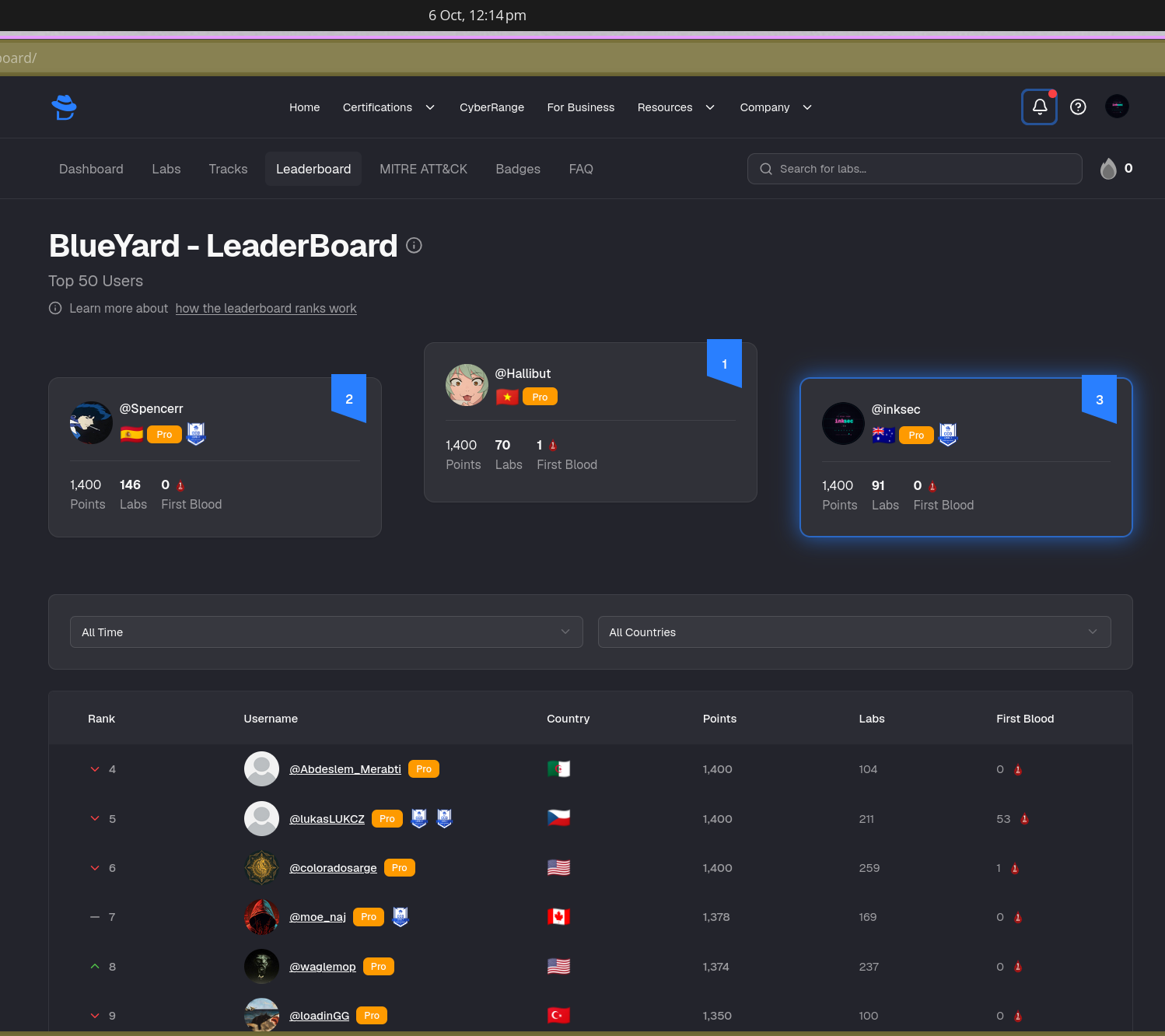Click the blue hat site logo
Image resolution: width=1165 pixels, height=1036 pixels.
64,107
